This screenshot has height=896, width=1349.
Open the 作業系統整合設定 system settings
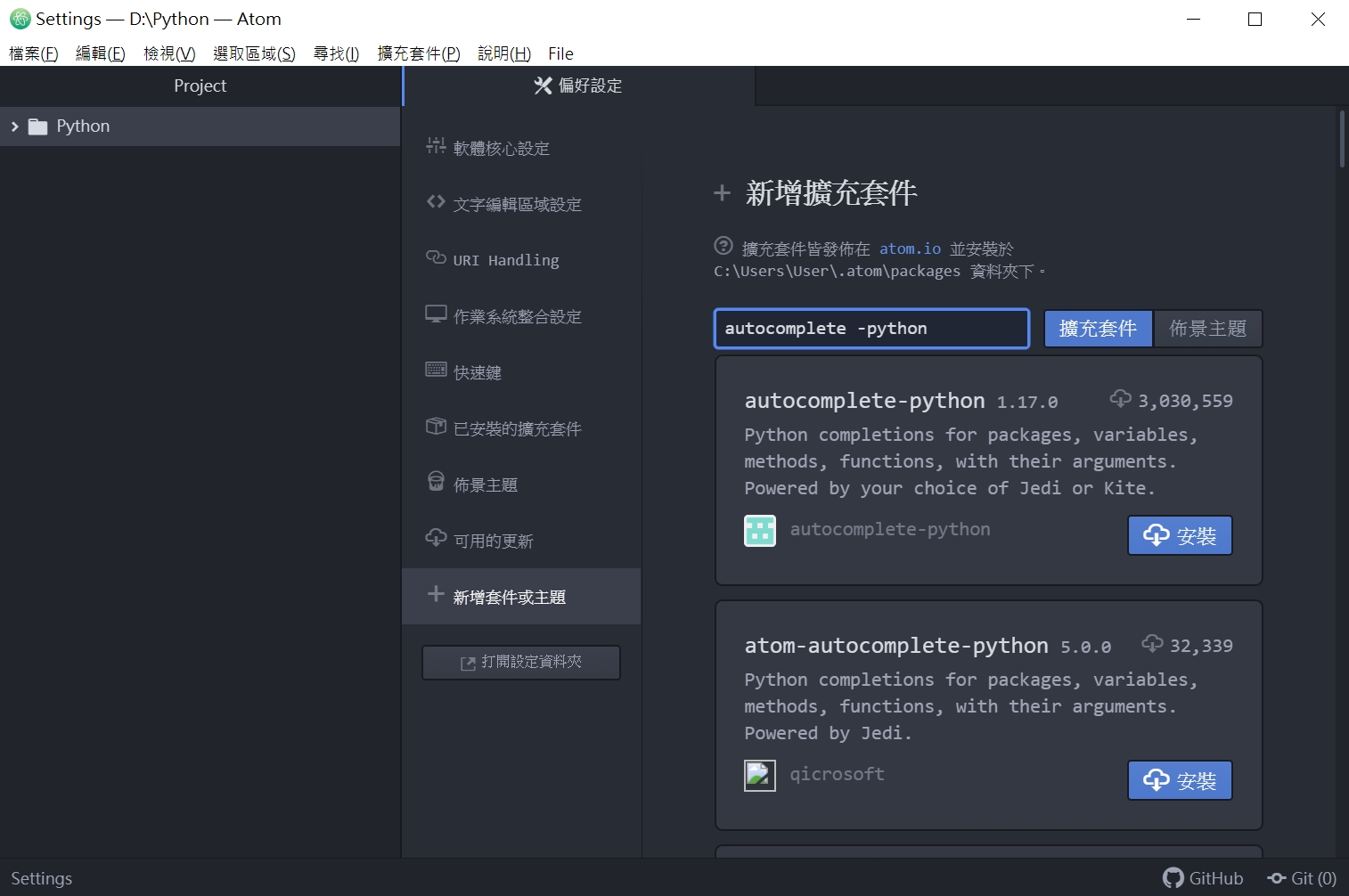[x=517, y=315]
